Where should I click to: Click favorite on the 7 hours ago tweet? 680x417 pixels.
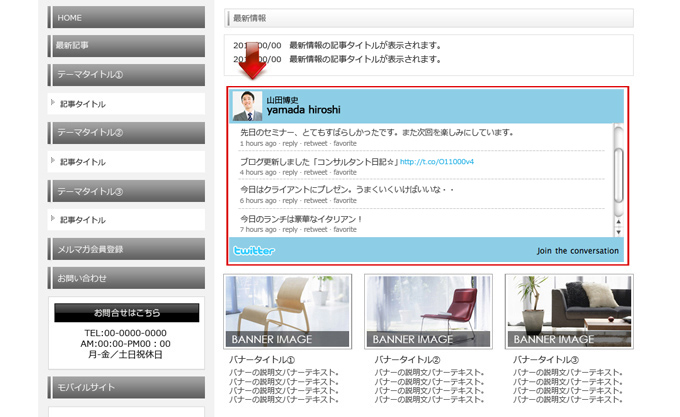[x=345, y=229]
